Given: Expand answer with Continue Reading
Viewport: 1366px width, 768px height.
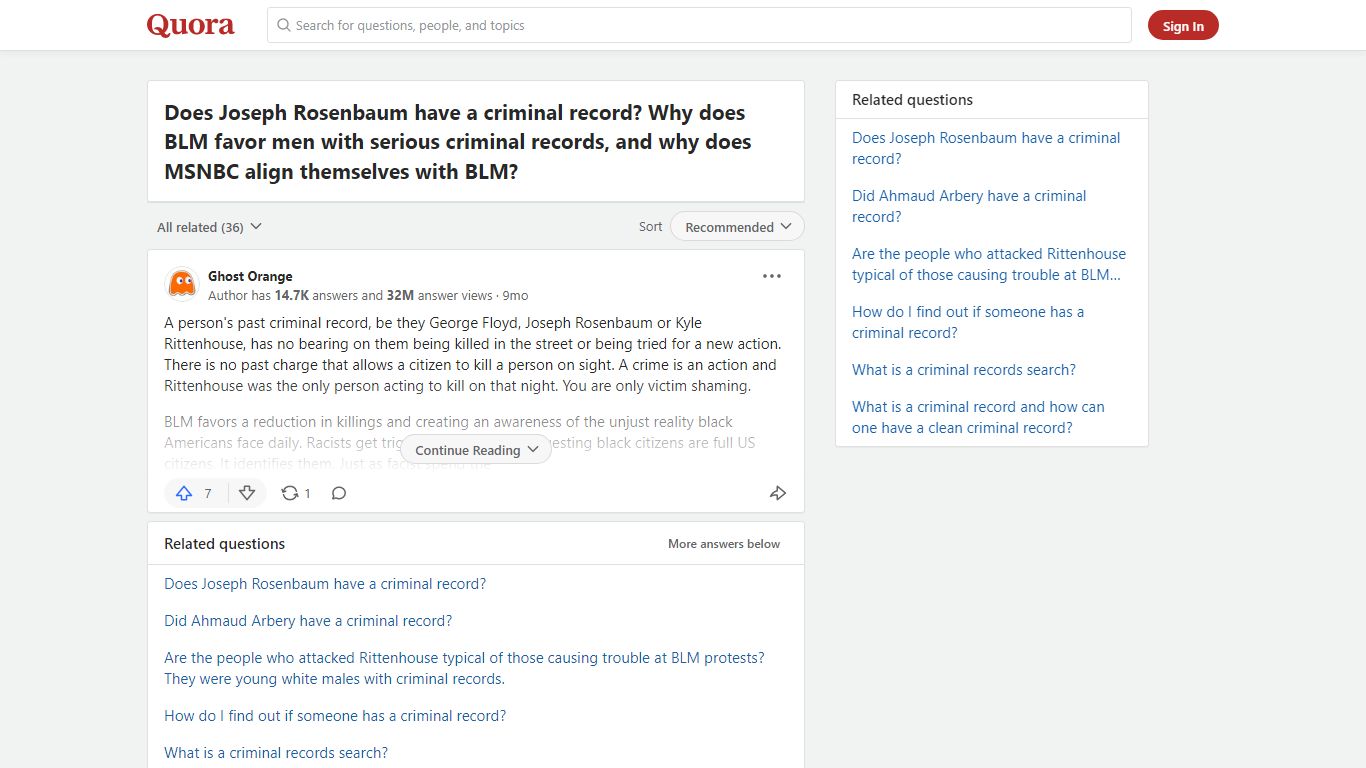Looking at the screenshot, I should [476, 450].
